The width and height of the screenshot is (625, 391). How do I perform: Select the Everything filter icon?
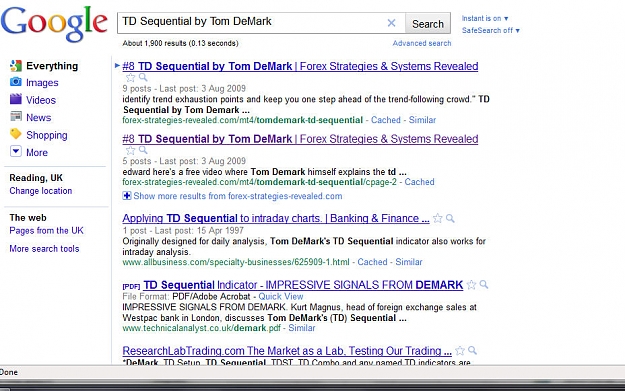(x=16, y=66)
